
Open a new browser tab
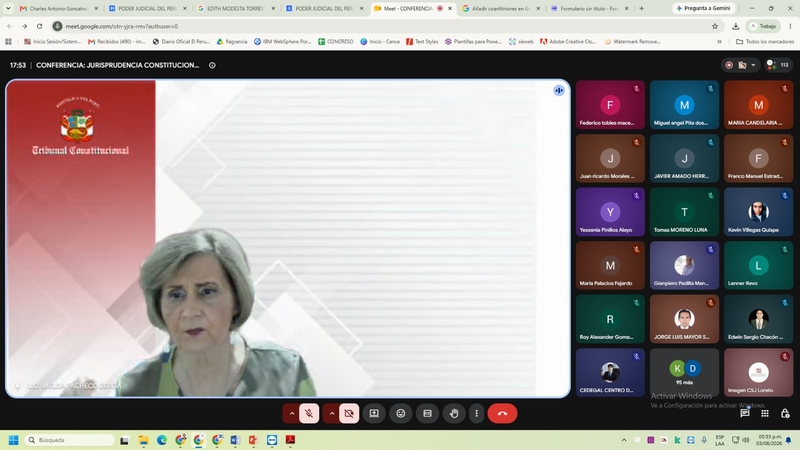[641, 8]
